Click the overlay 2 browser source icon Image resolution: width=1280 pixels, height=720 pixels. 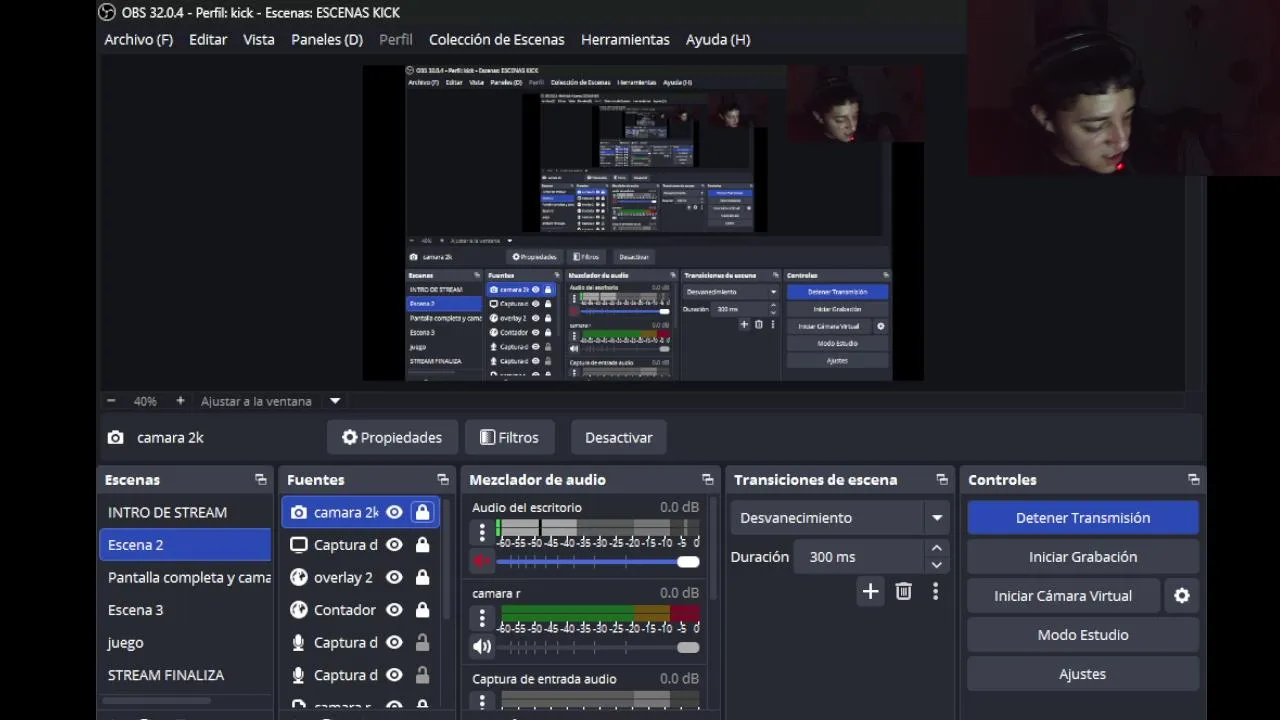[298, 578]
